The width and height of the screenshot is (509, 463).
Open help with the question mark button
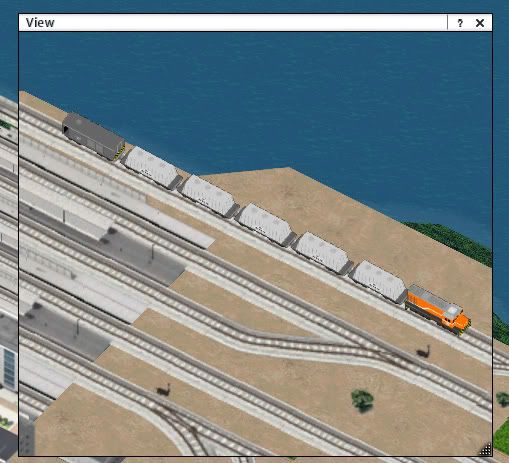click(x=460, y=23)
